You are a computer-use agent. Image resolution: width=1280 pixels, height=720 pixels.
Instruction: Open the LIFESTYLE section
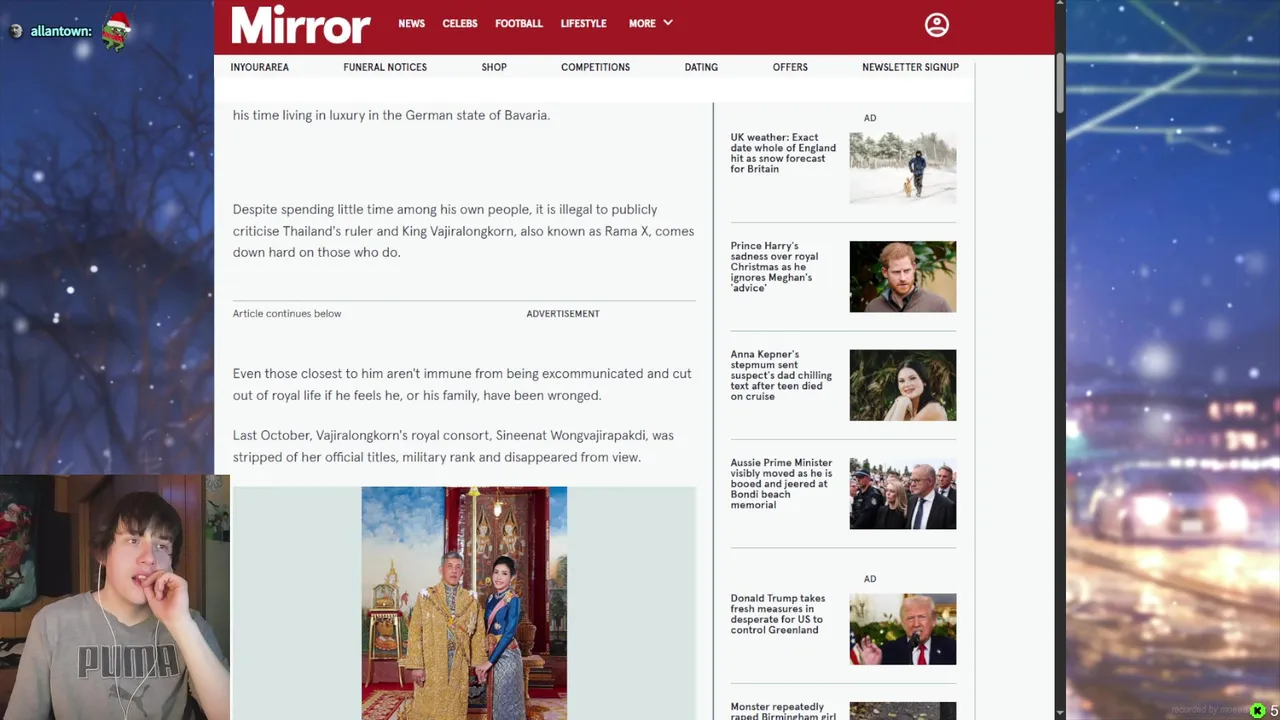pos(583,23)
